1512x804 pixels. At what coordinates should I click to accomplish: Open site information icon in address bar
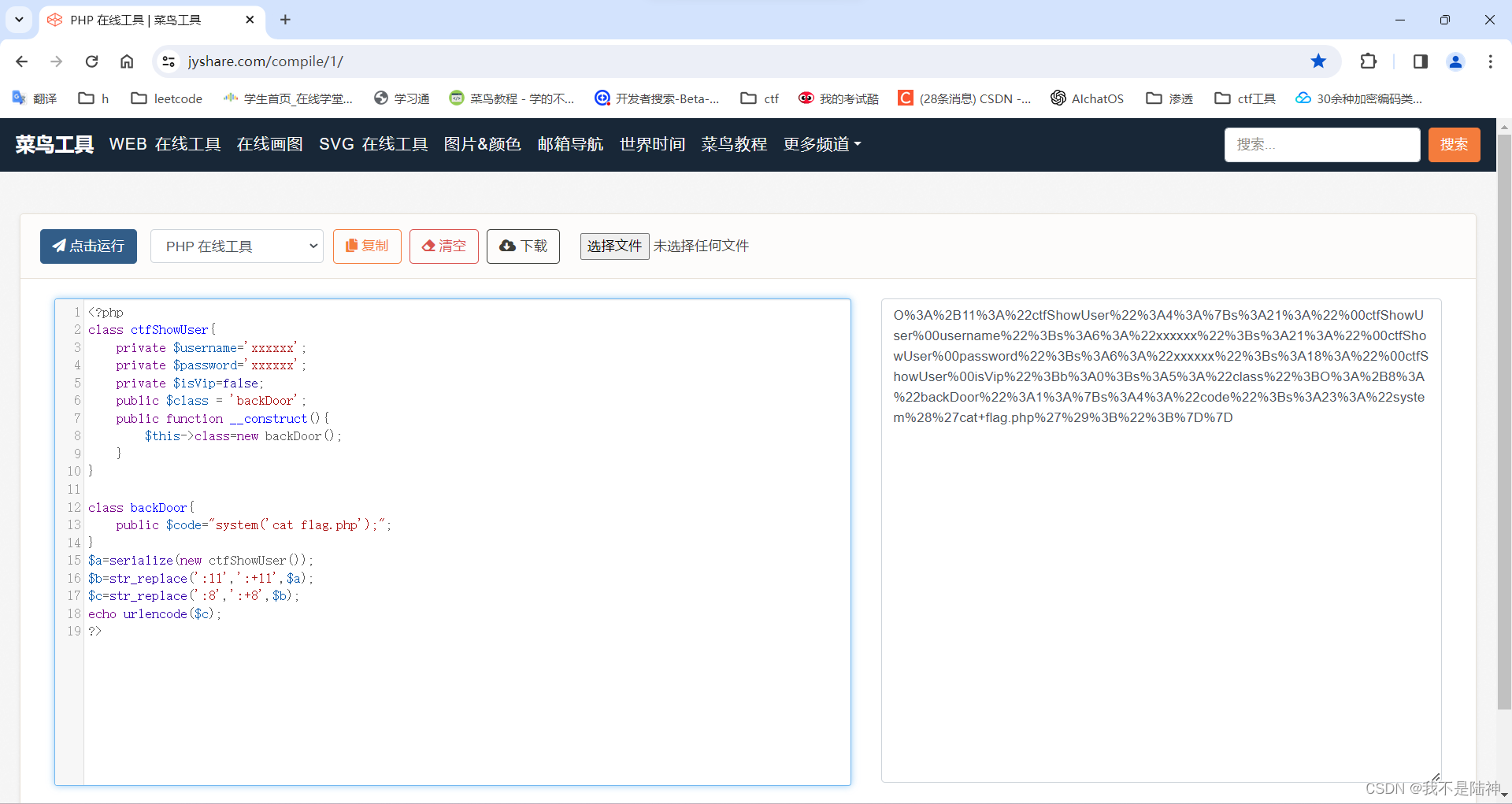point(168,61)
